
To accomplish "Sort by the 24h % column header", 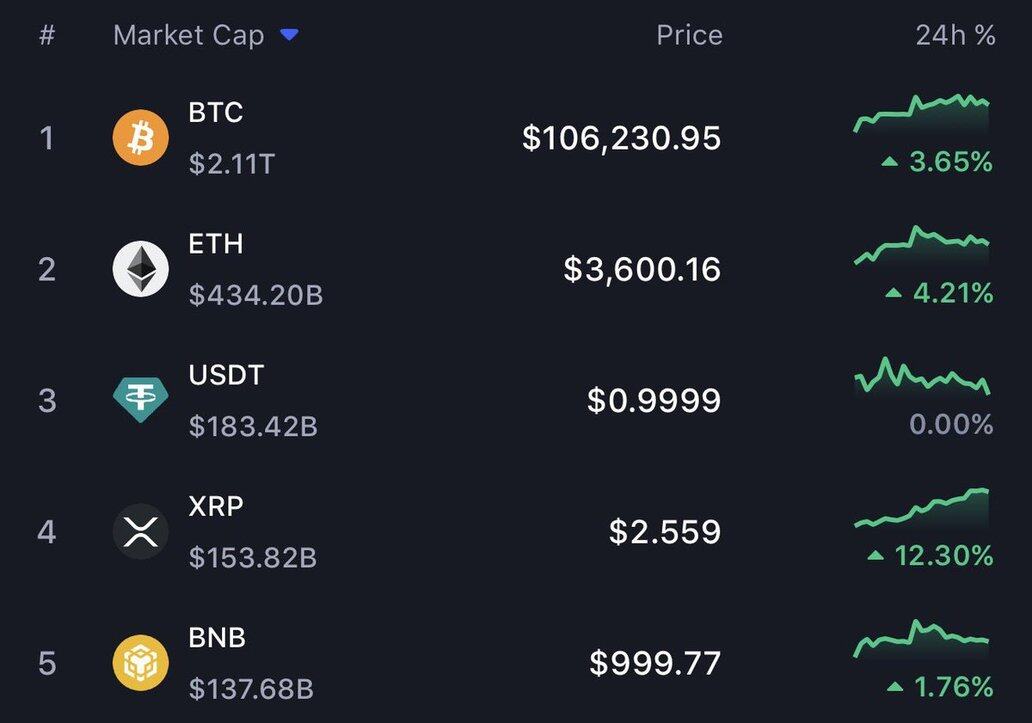I will pyautogui.click(x=955, y=35).
